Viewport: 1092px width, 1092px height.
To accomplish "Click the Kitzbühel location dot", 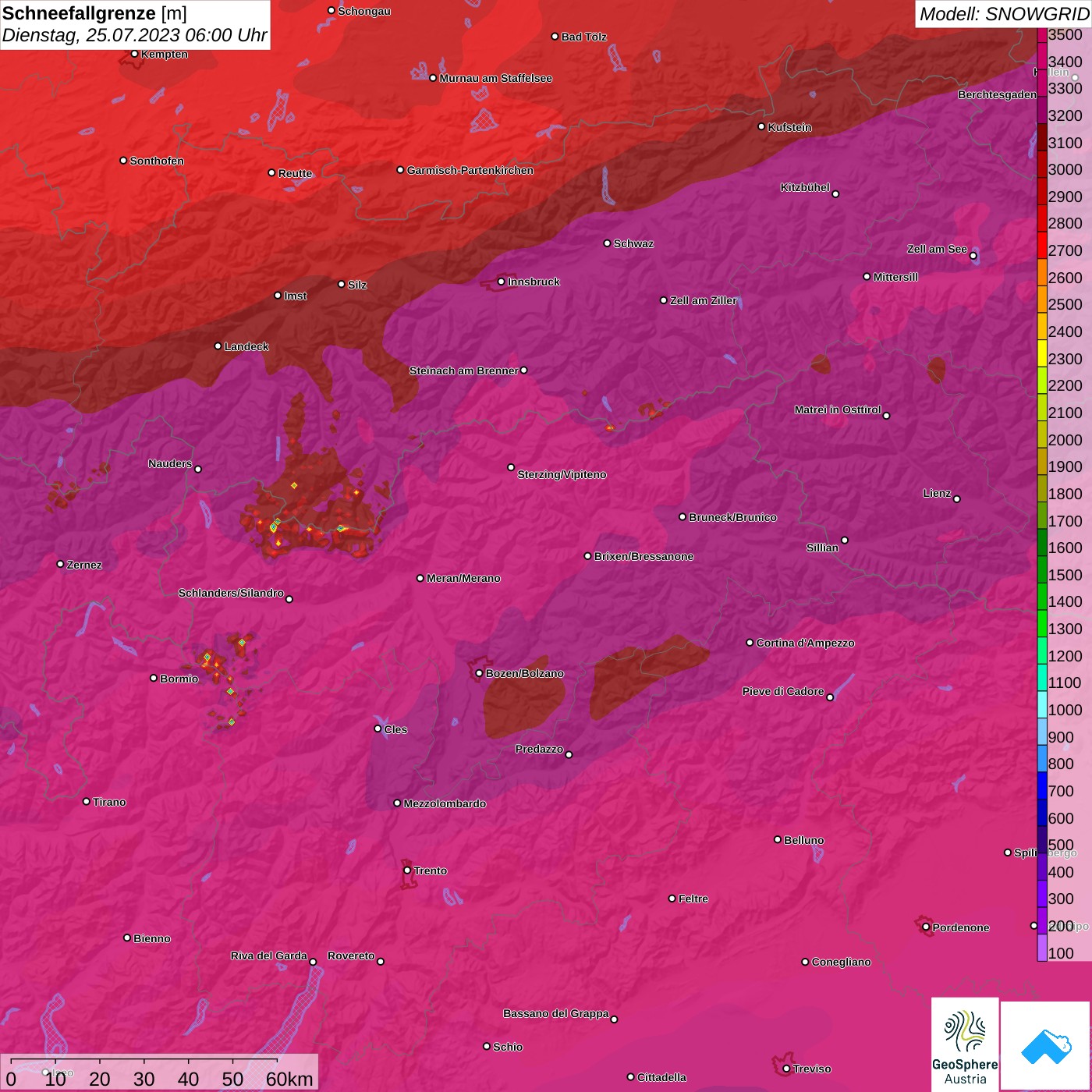I will pyautogui.click(x=835, y=194).
